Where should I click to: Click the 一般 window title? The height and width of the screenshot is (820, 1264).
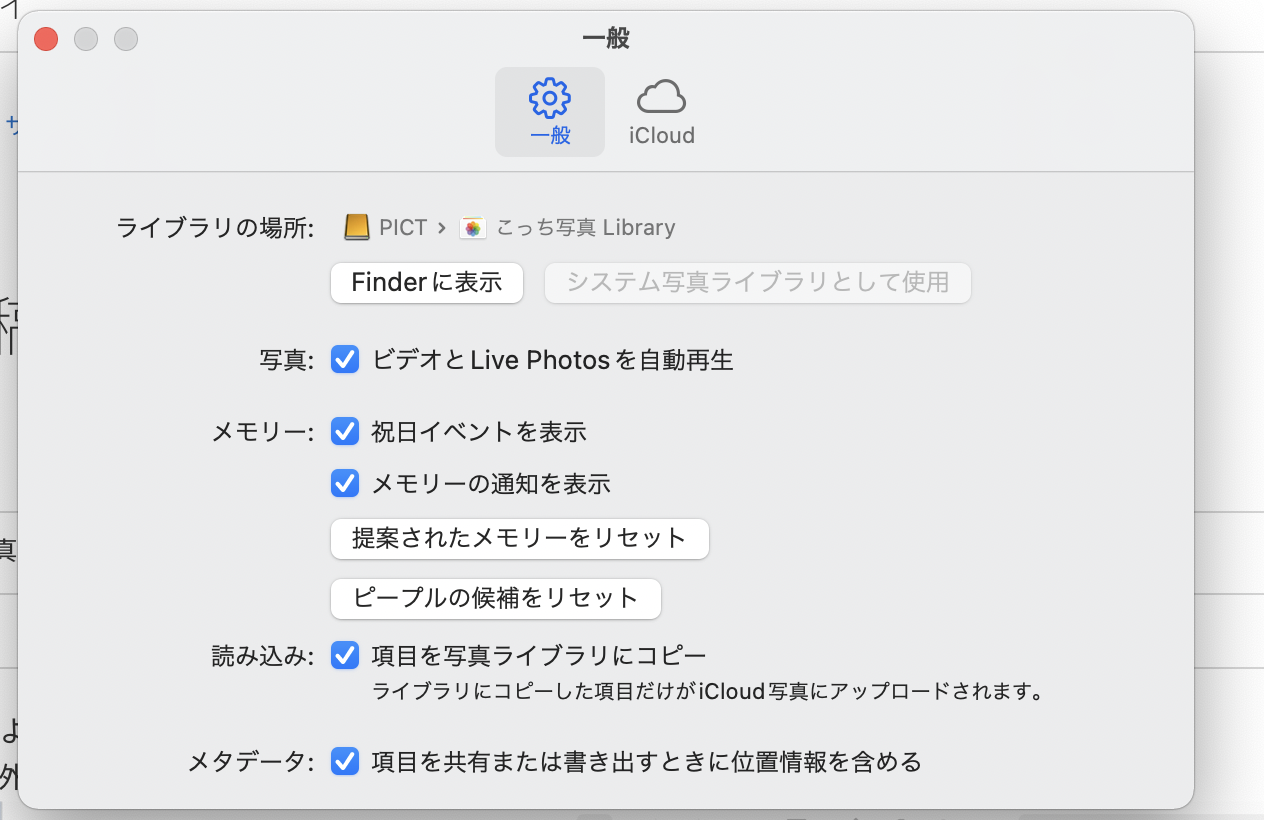[x=605, y=39]
